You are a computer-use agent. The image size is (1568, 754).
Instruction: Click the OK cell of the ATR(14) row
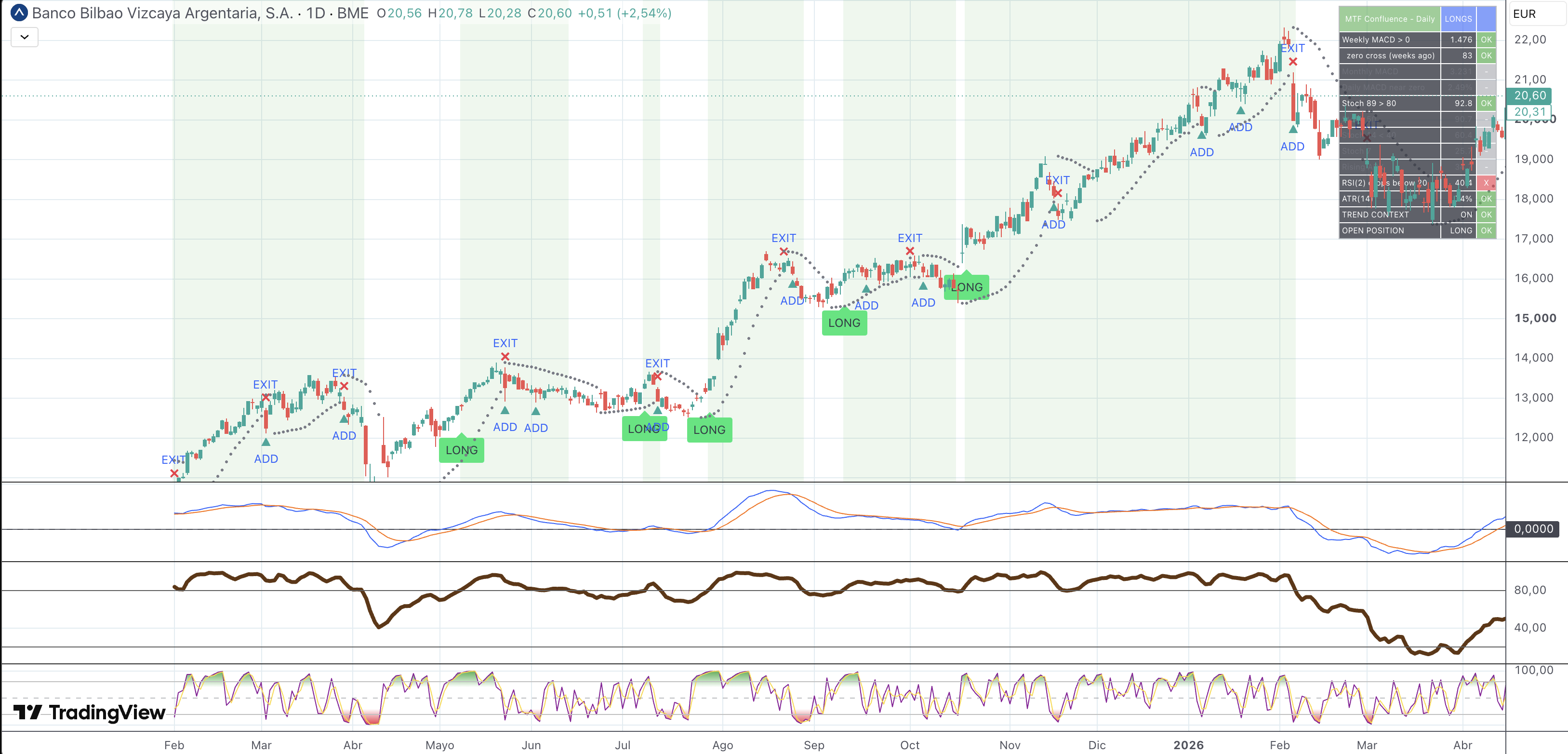pyautogui.click(x=1486, y=199)
